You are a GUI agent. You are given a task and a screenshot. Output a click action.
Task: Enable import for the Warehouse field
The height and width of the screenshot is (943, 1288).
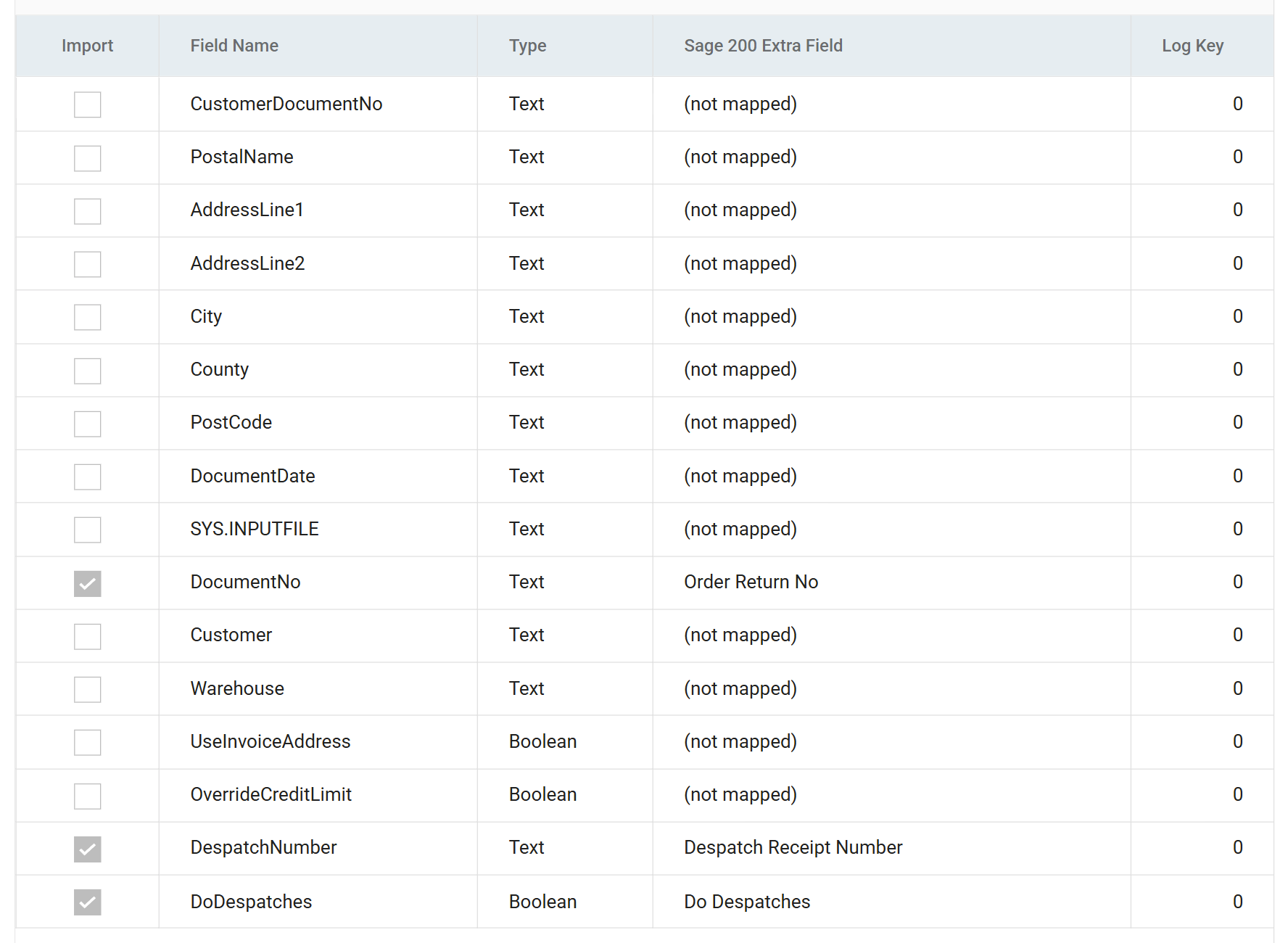(87, 689)
